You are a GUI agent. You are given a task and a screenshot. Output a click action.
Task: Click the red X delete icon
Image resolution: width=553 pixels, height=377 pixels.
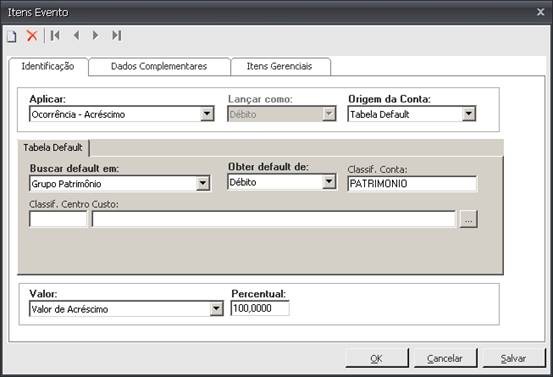click(32, 36)
